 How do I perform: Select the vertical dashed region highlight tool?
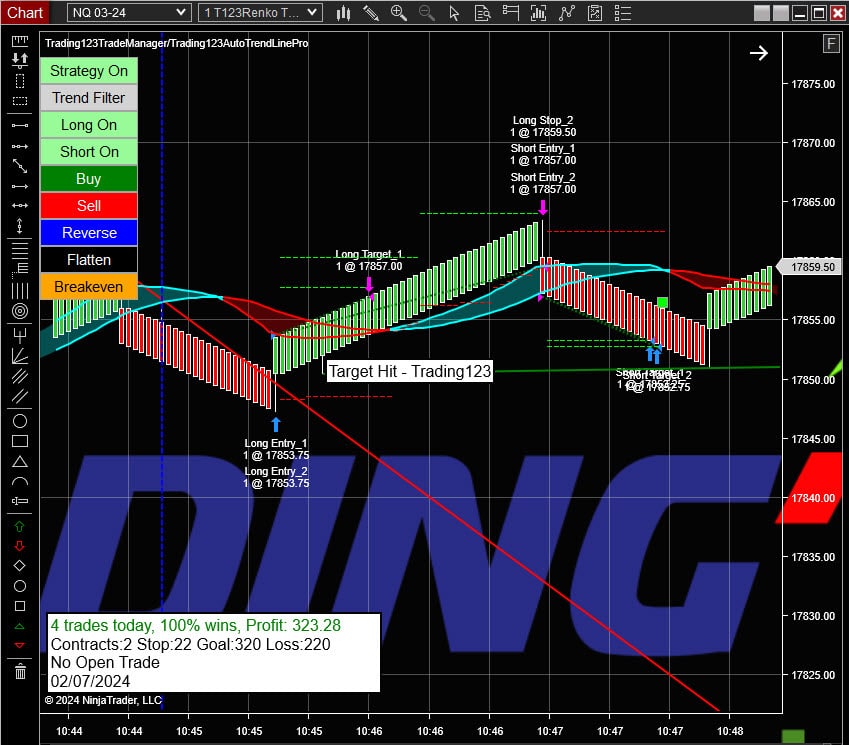point(20,81)
